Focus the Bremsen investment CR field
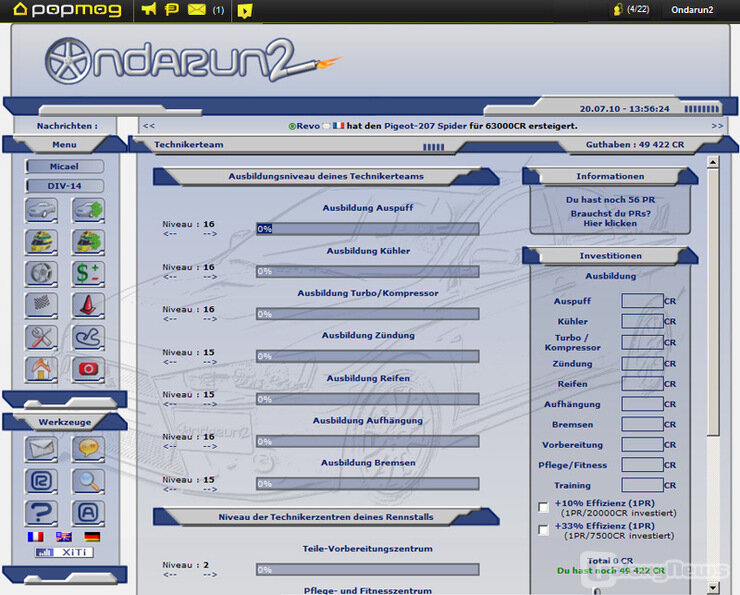 tap(643, 424)
